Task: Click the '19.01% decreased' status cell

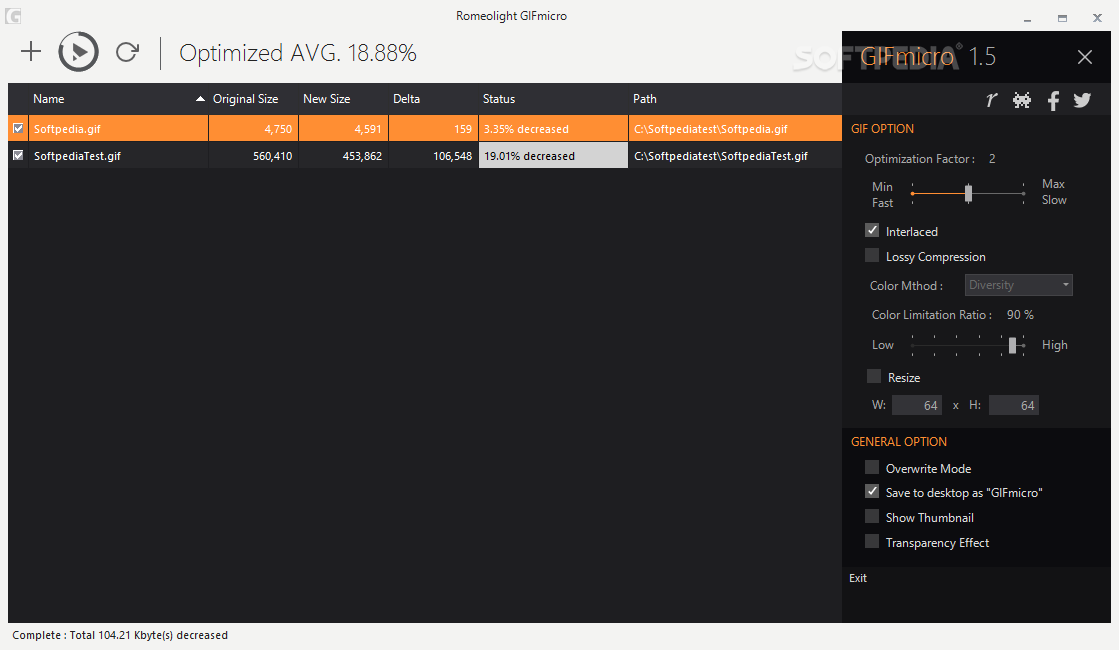Action: [x=553, y=156]
